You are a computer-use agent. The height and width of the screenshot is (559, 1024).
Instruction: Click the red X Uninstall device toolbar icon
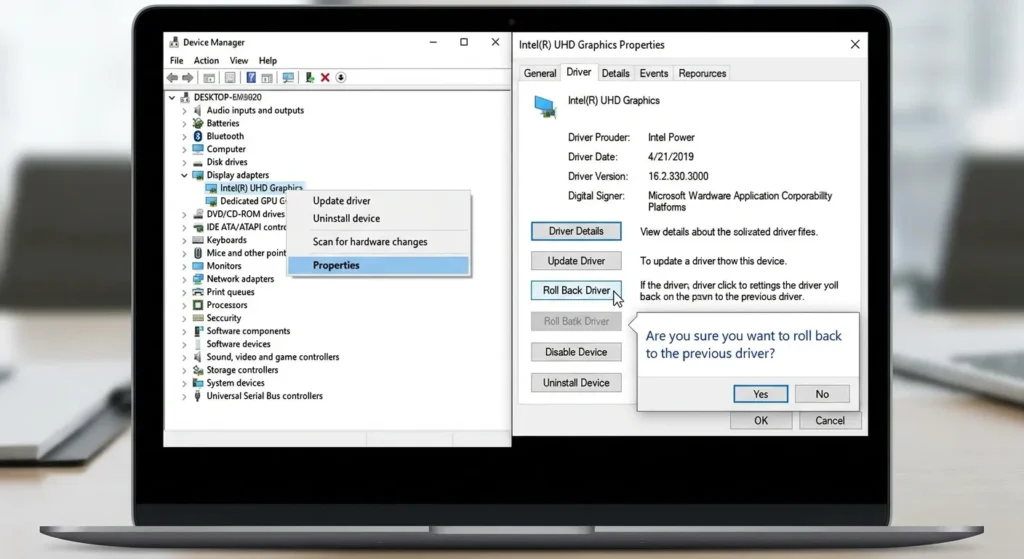[x=325, y=78]
